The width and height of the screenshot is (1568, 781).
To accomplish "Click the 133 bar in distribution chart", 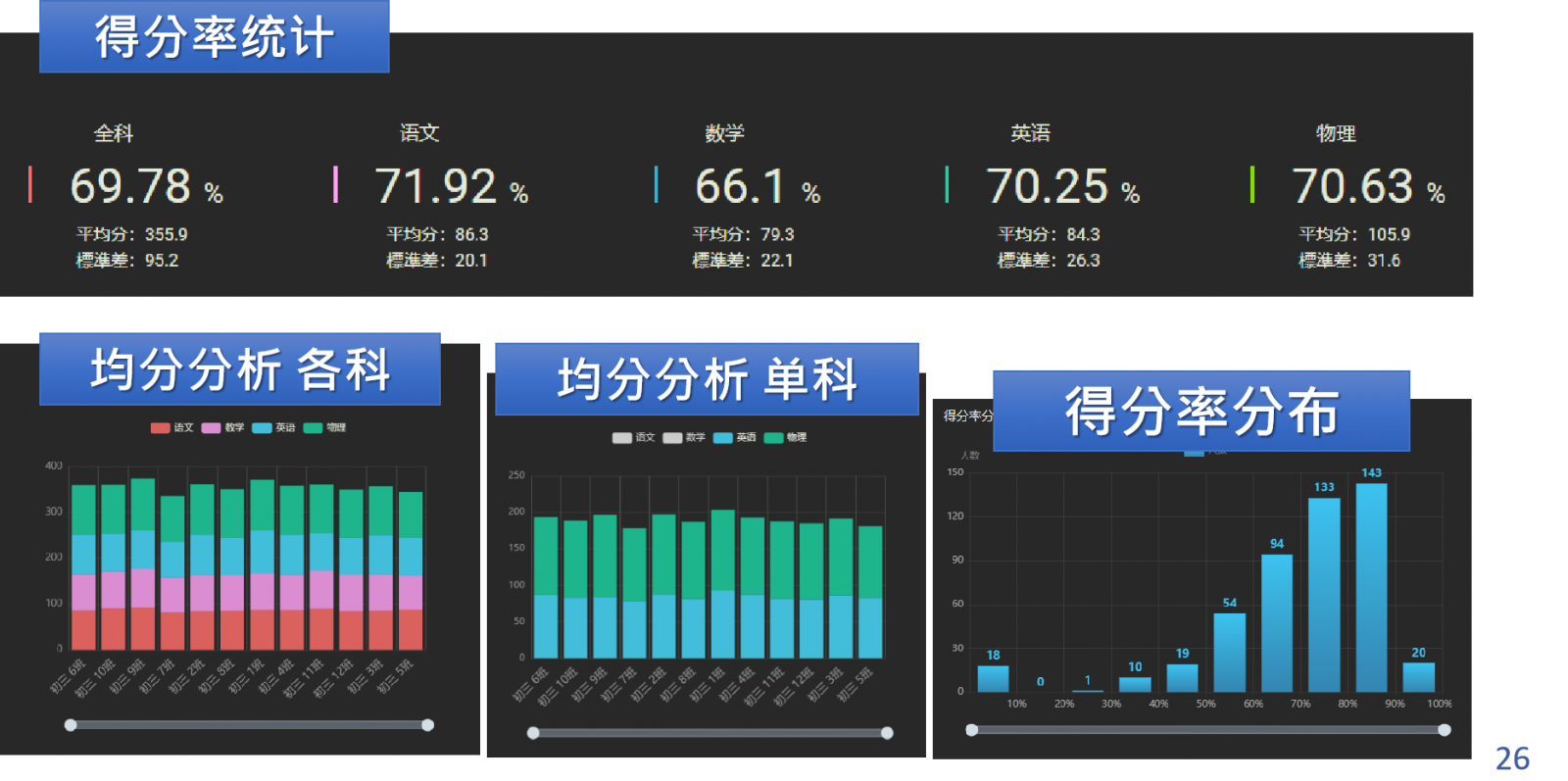I will (1324, 595).
